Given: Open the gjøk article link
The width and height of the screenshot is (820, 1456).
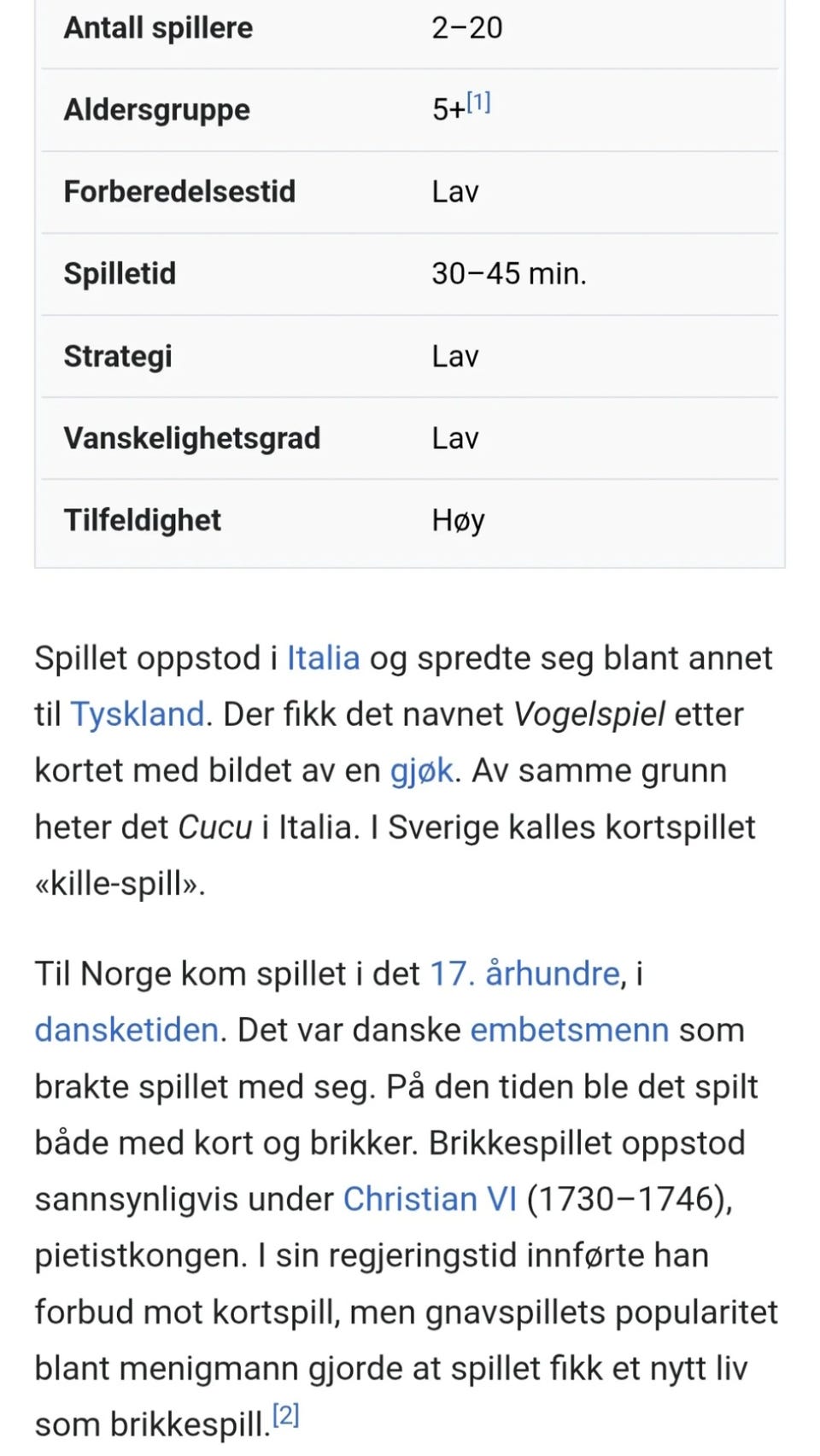Looking at the screenshot, I should tap(422, 771).
